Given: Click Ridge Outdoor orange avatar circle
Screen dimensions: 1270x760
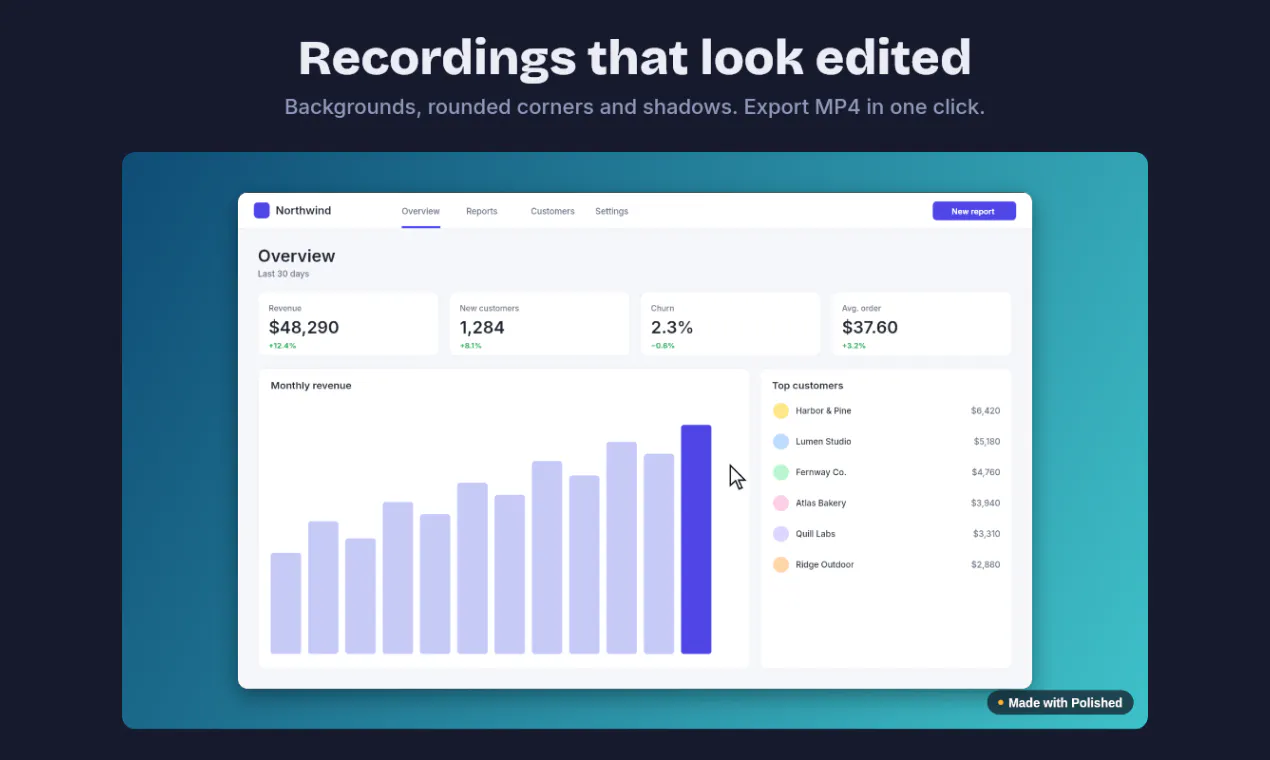Looking at the screenshot, I should pos(781,565).
